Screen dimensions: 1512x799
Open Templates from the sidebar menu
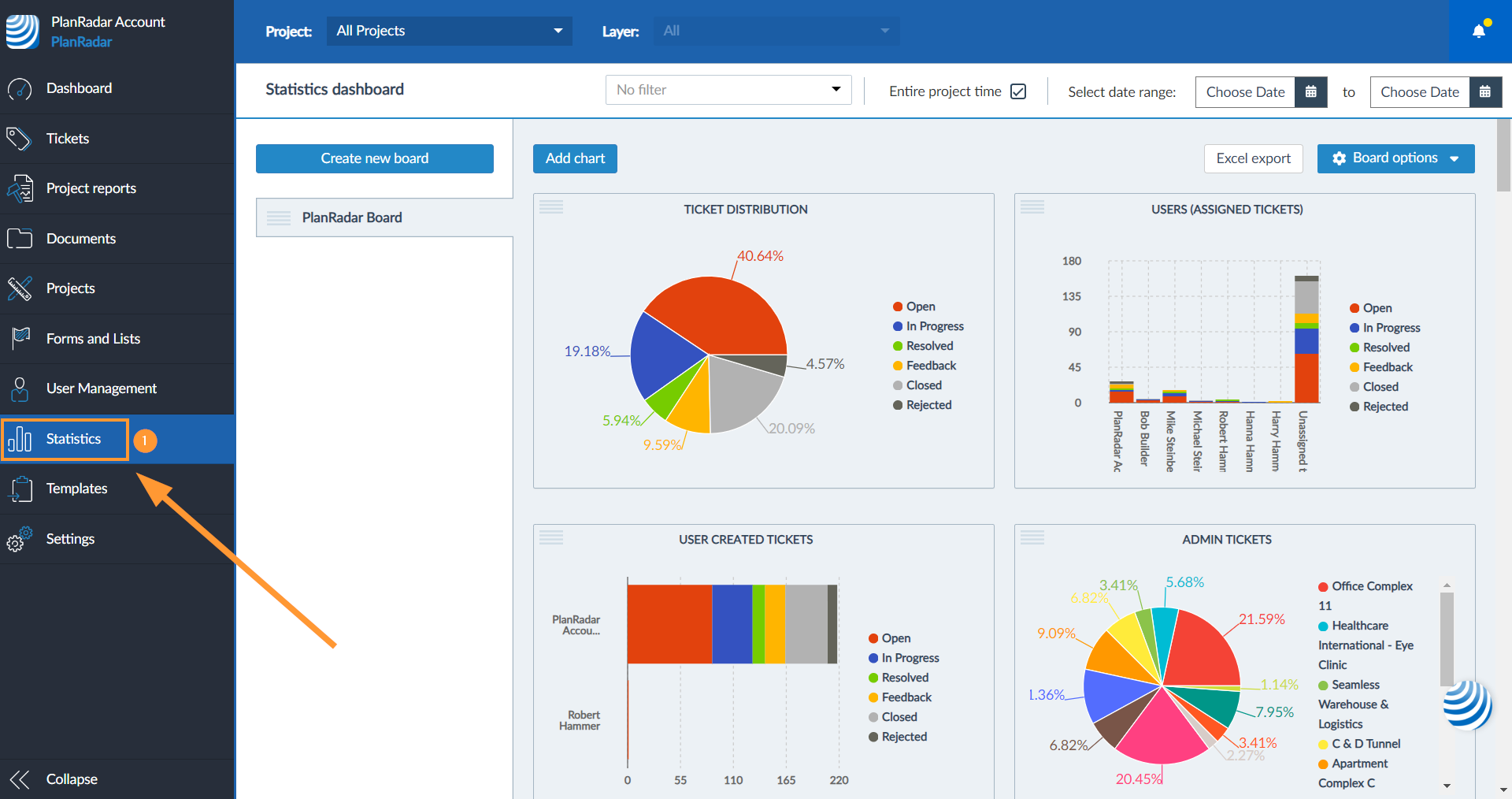[x=76, y=489]
